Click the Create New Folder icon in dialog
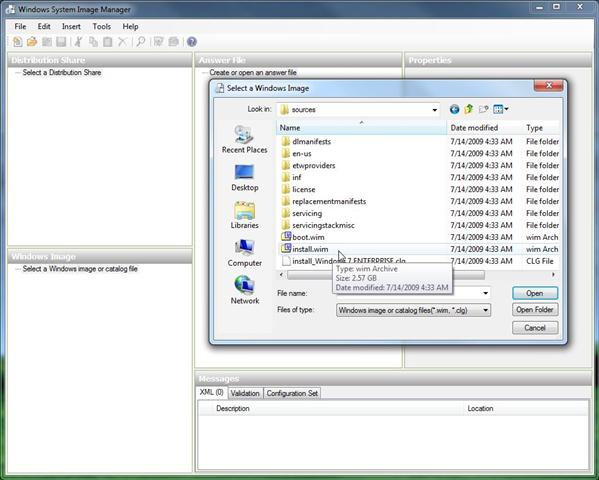Screen dimensions: 599x480 point(484,110)
